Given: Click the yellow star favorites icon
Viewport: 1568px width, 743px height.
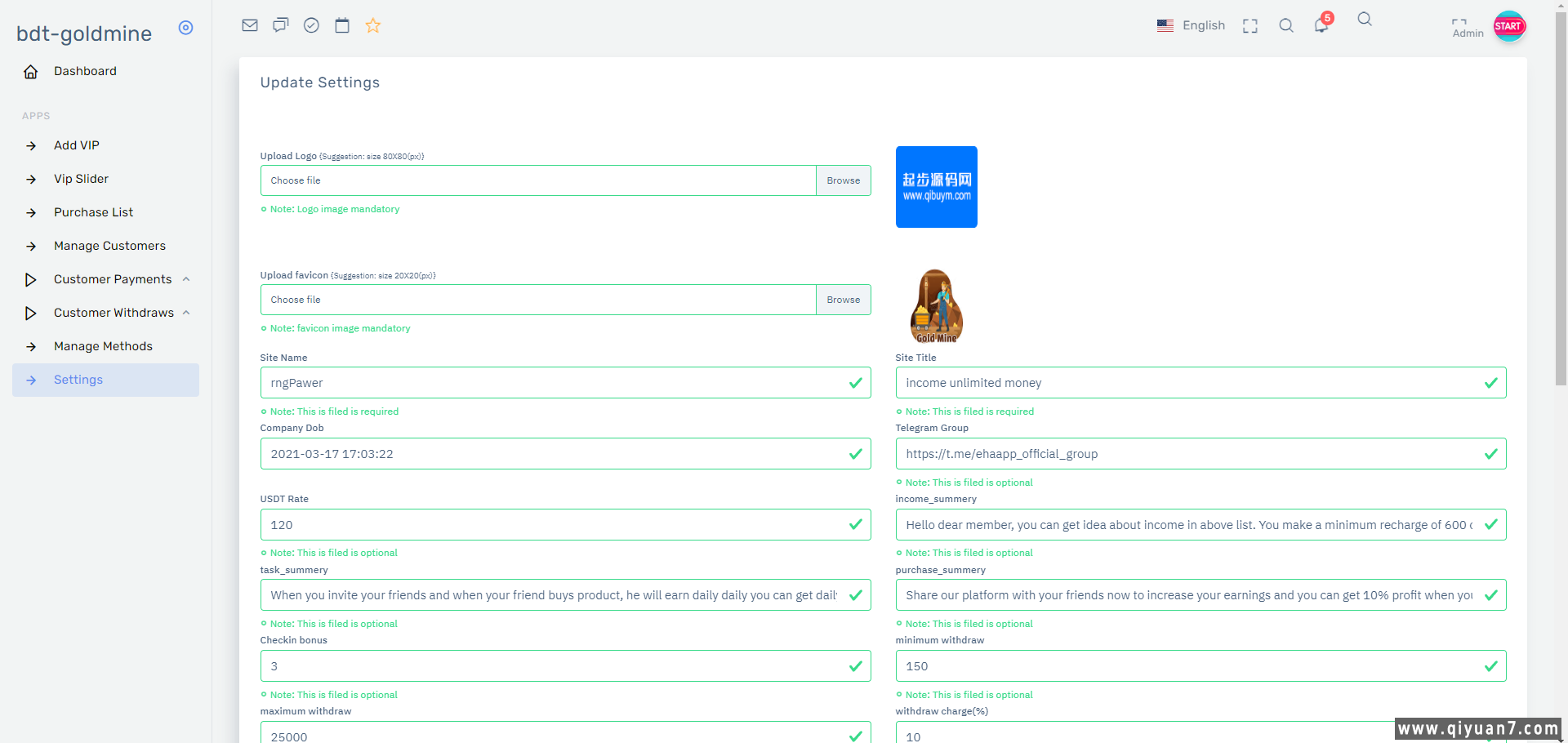Looking at the screenshot, I should (x=373, y=25).
